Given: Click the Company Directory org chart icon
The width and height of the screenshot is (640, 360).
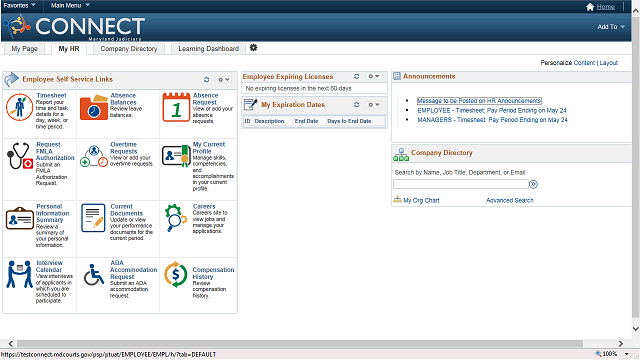Looking at the screenshot, I should pos(401,155).
